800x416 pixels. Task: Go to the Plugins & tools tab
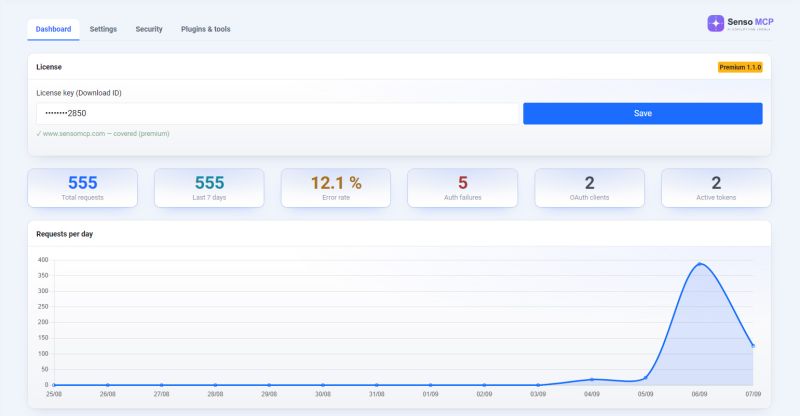coord(206,29)
